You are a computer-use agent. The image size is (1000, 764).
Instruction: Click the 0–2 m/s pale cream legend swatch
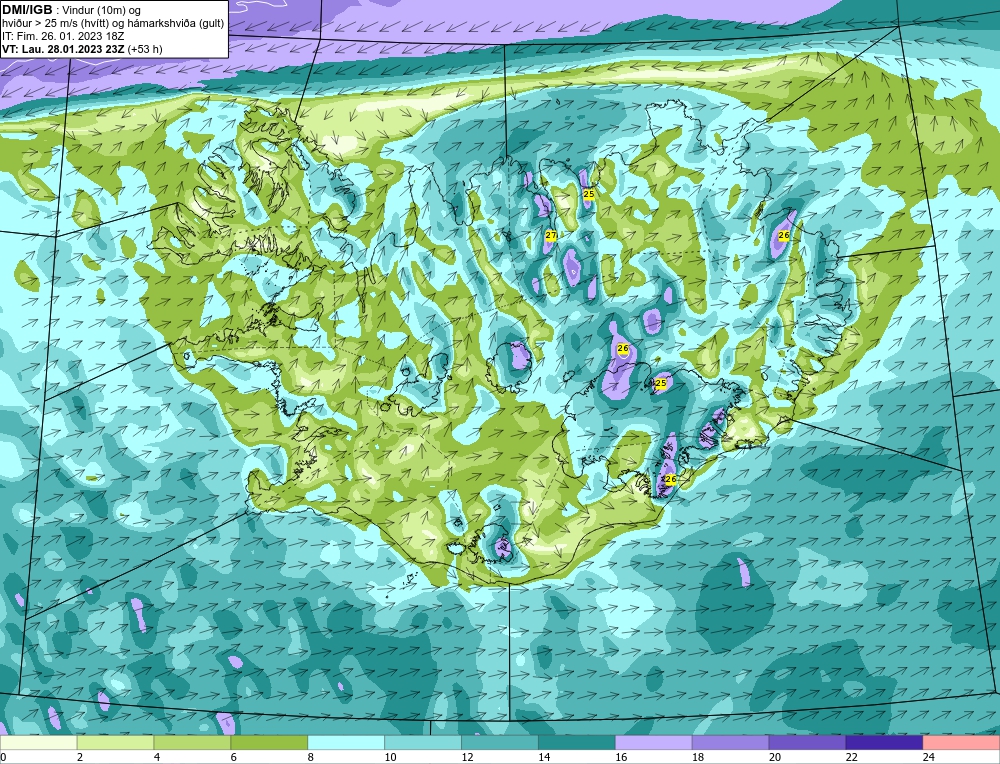[38, 743]
